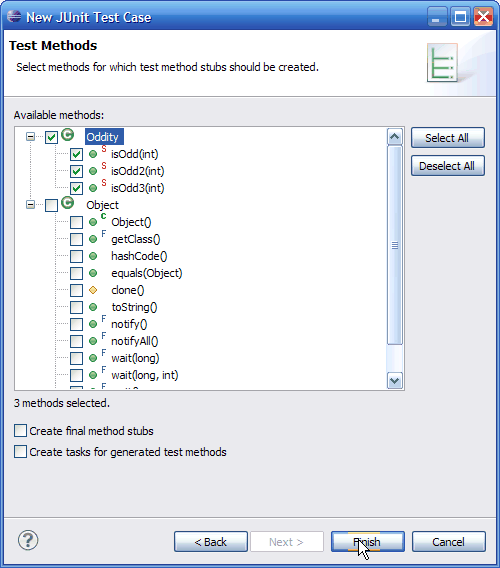Select the getClass() row label

[x=136, y=239]
